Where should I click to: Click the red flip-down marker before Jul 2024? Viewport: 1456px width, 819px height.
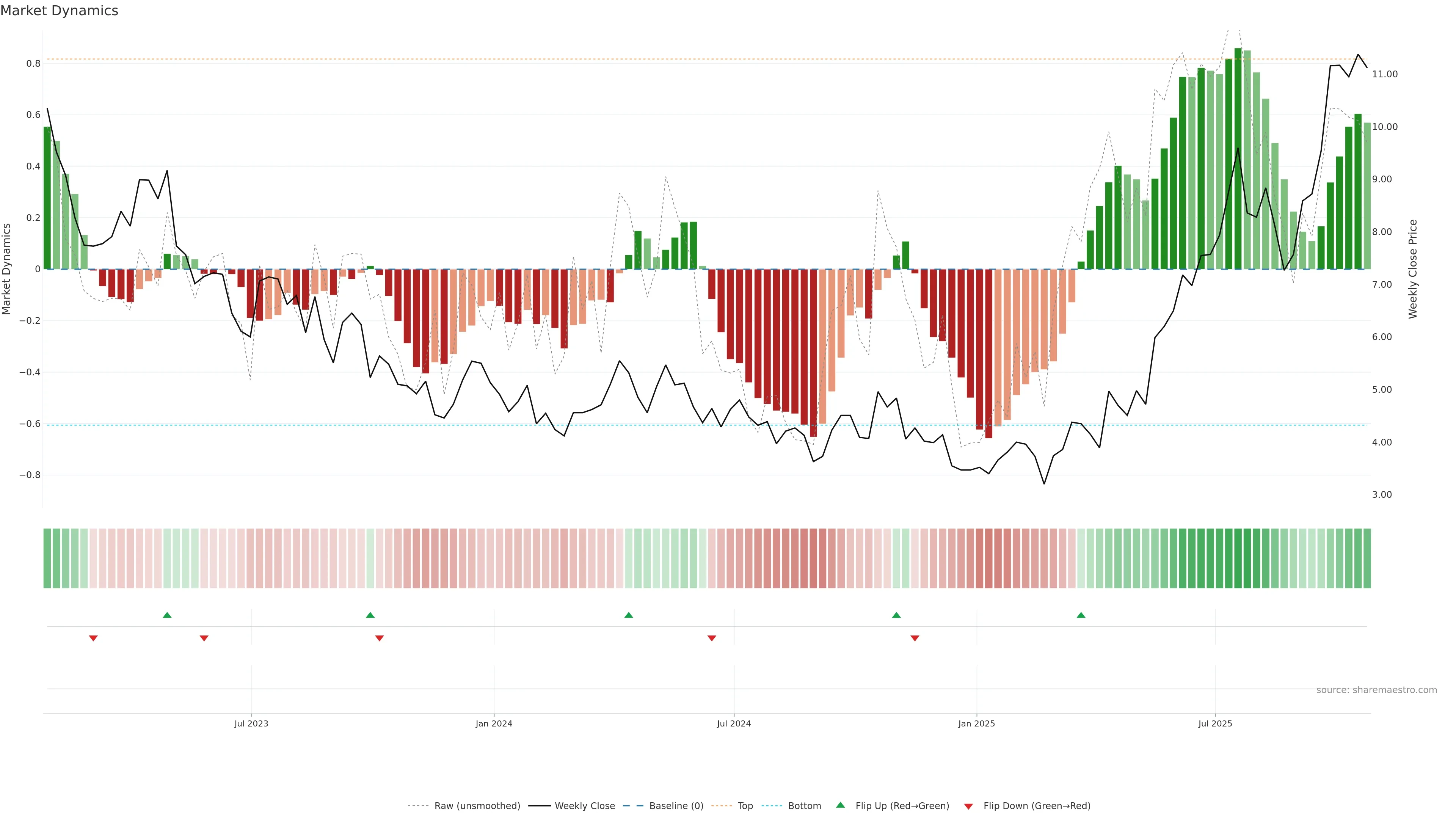pos(712,638)
